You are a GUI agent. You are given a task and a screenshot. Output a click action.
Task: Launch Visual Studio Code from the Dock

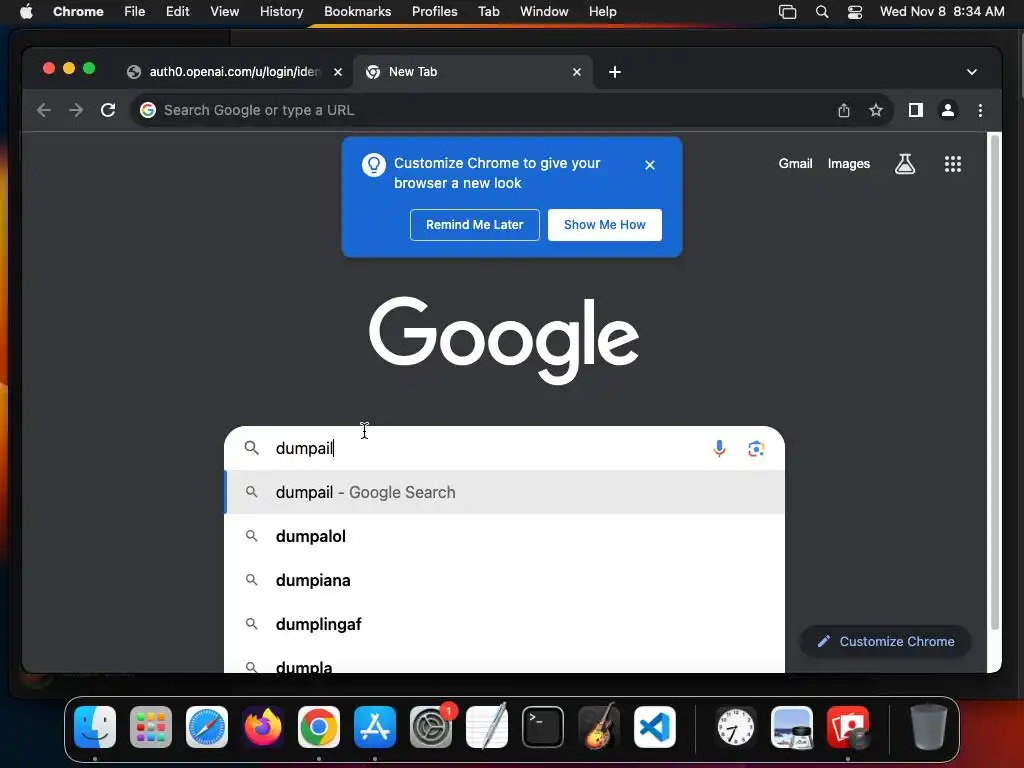click(654, 727)
